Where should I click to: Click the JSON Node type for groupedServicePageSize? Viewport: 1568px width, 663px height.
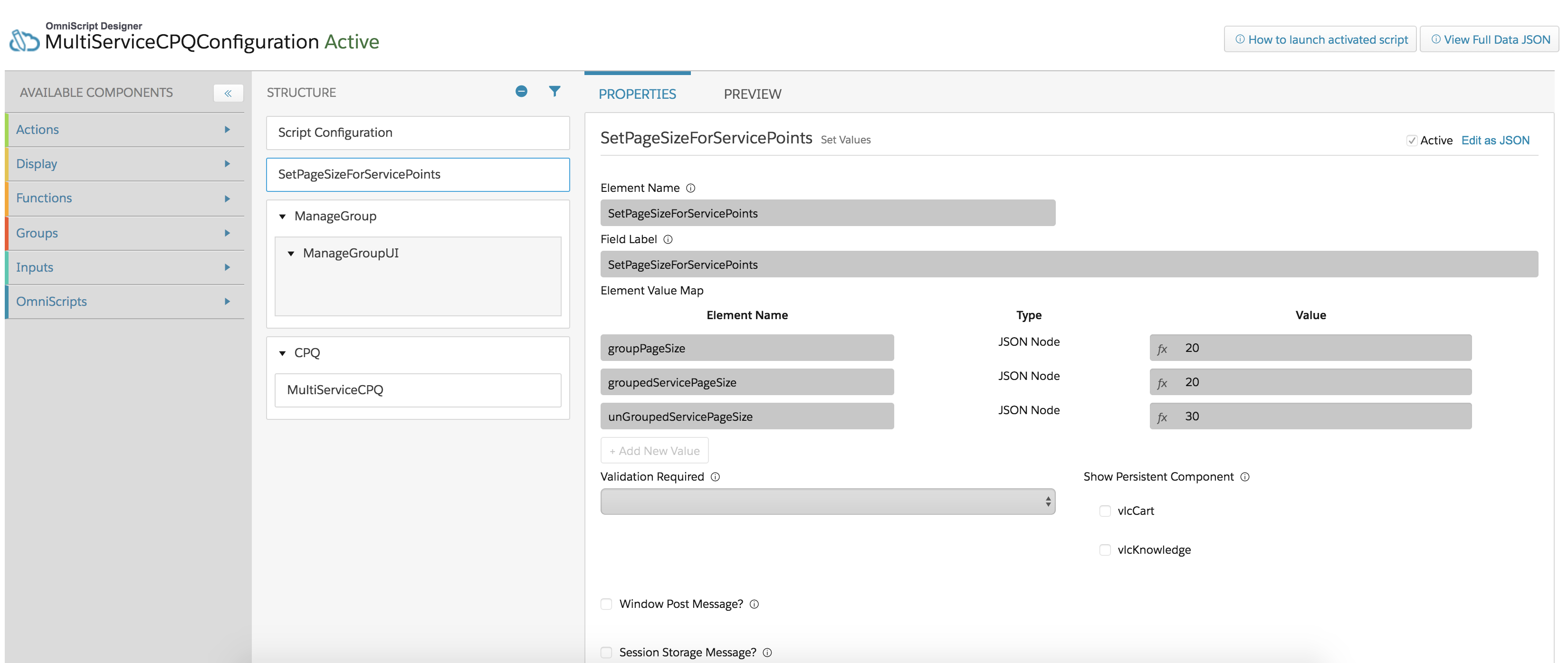(1029, 376)
